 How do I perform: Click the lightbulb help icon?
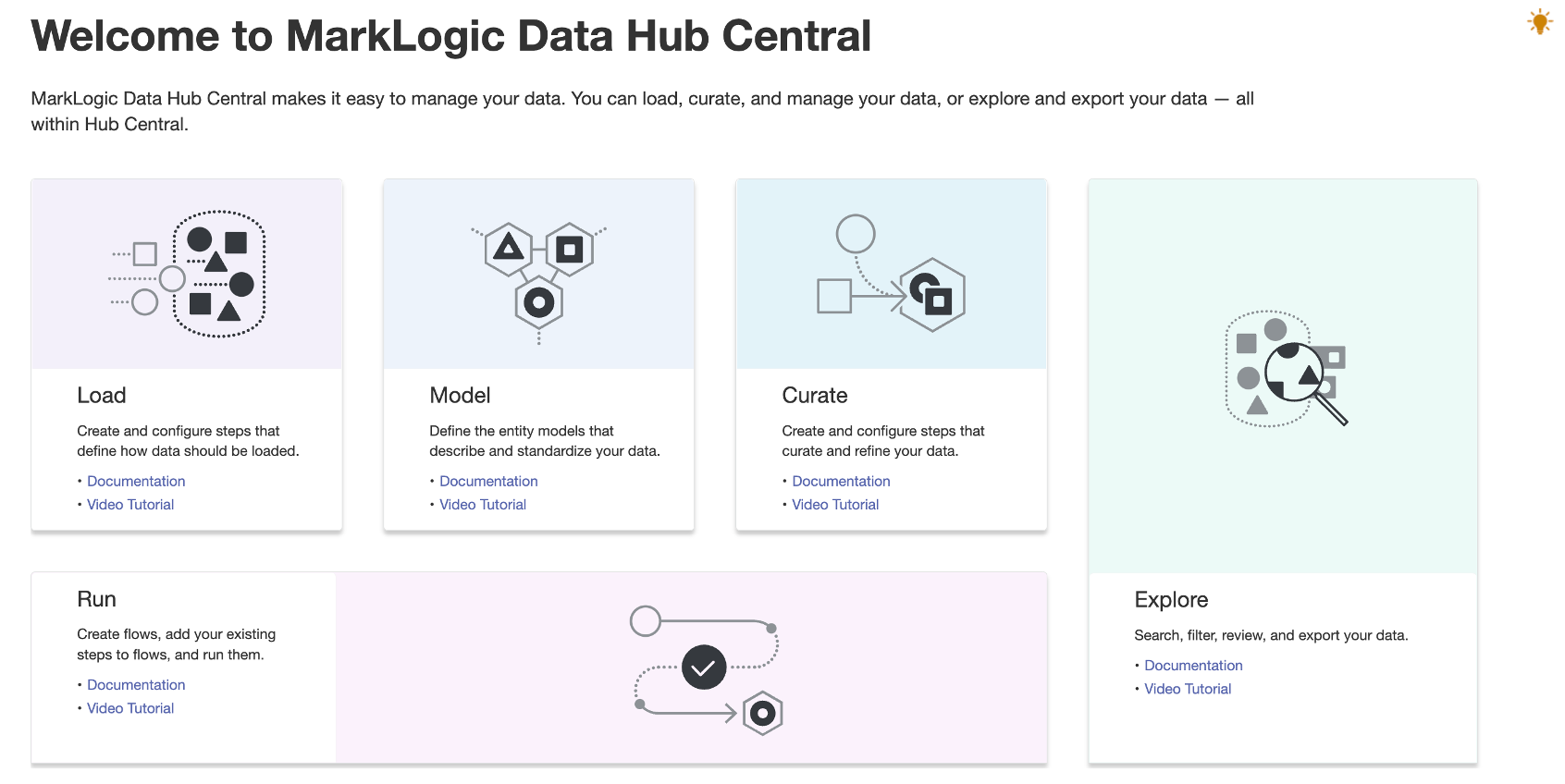[1538, 21]
